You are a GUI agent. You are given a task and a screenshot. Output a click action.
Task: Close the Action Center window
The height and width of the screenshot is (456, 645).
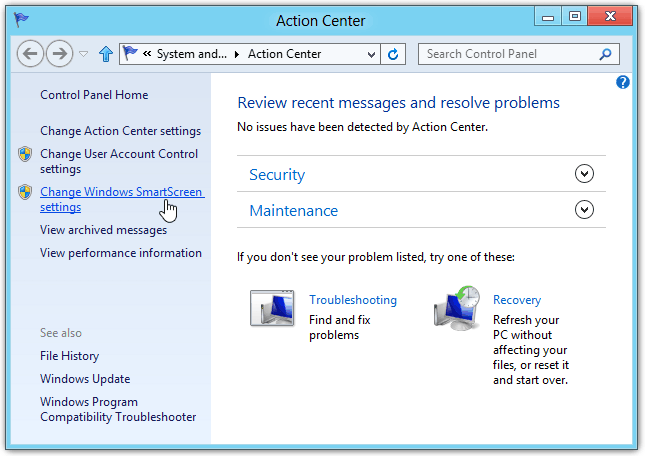(610, 16)
